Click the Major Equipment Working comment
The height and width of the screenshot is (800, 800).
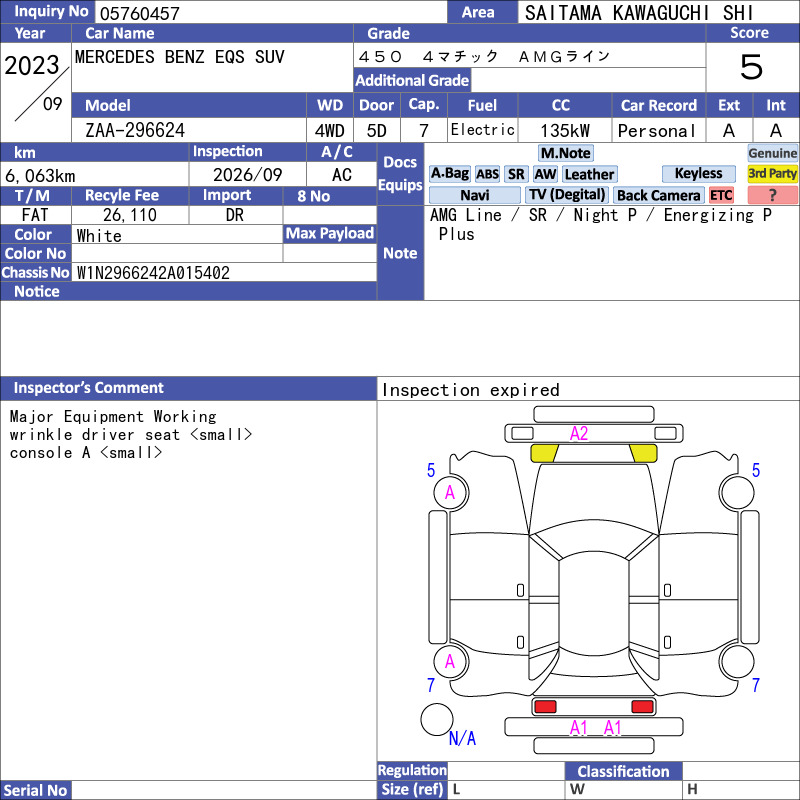113,416
